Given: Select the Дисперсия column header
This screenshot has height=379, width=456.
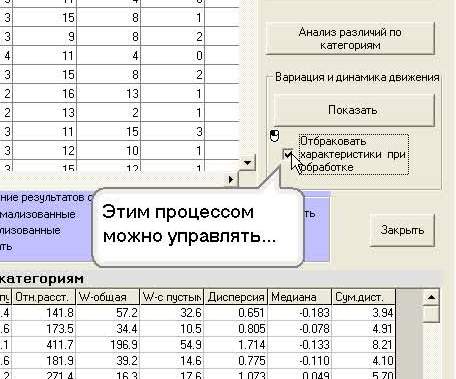Looking at the screenshot, I should tap(235, 297).
